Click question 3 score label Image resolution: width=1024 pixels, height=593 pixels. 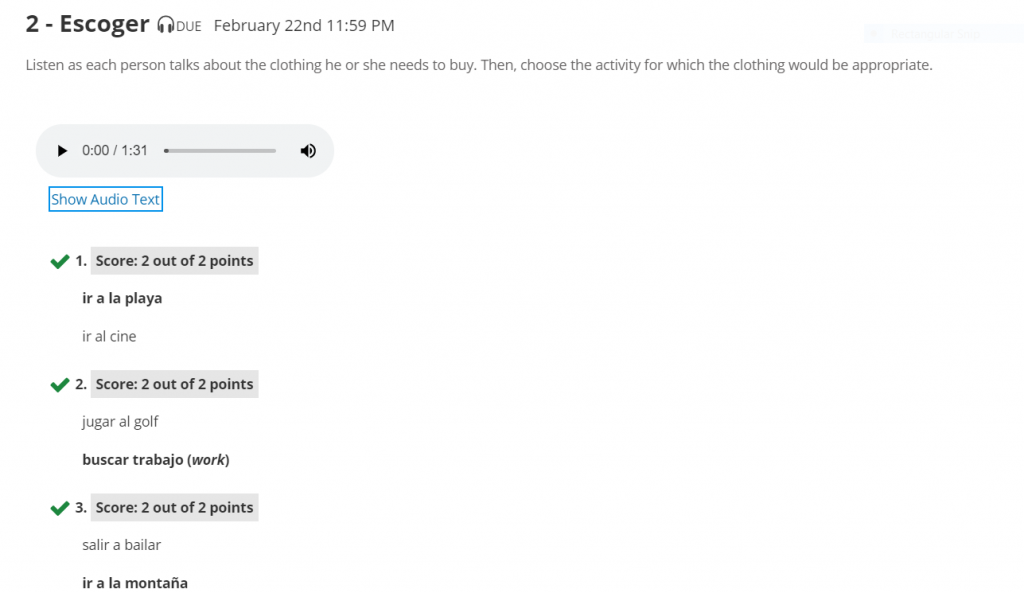tap(174, 507)
